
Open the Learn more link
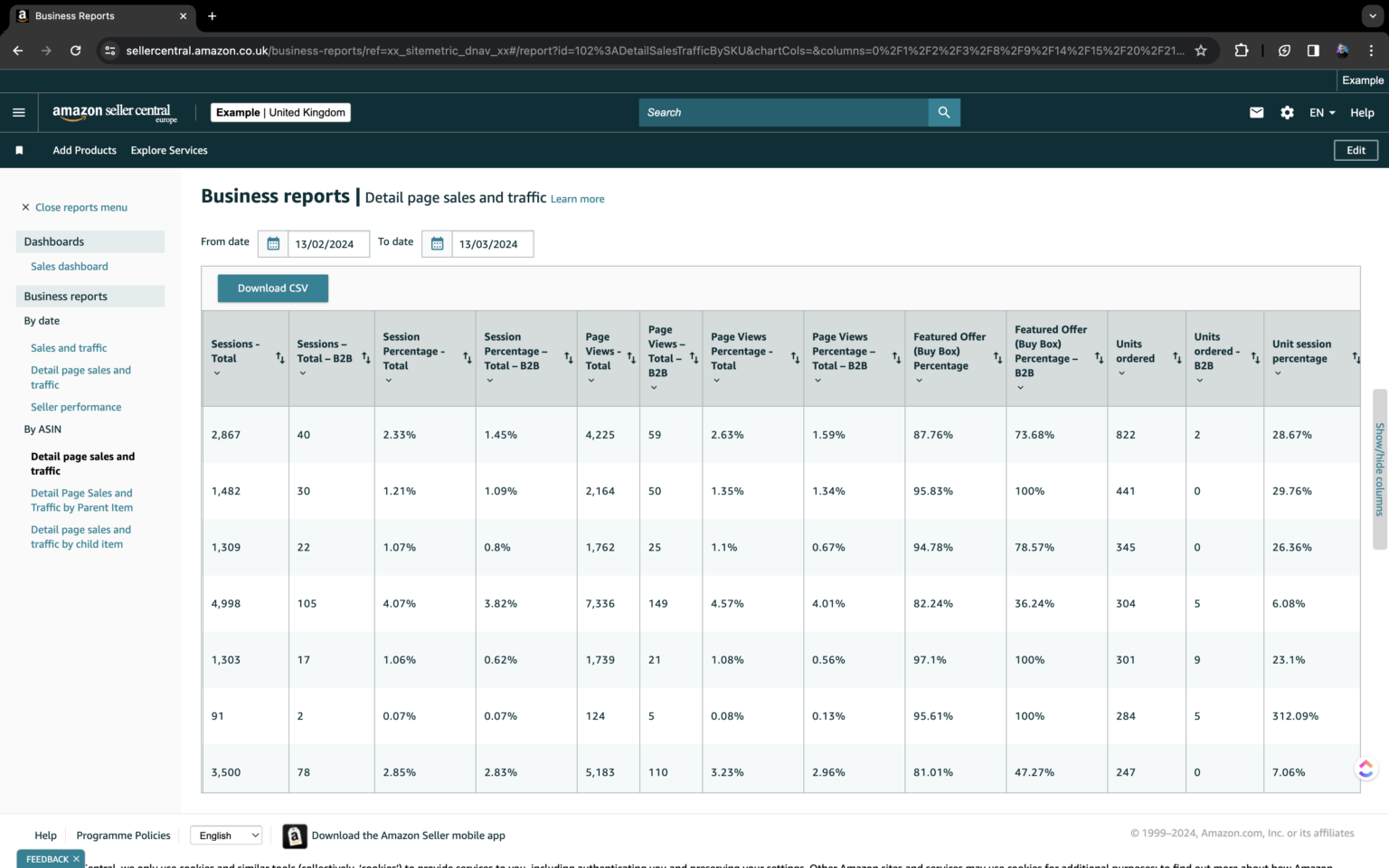pos(577,199)
